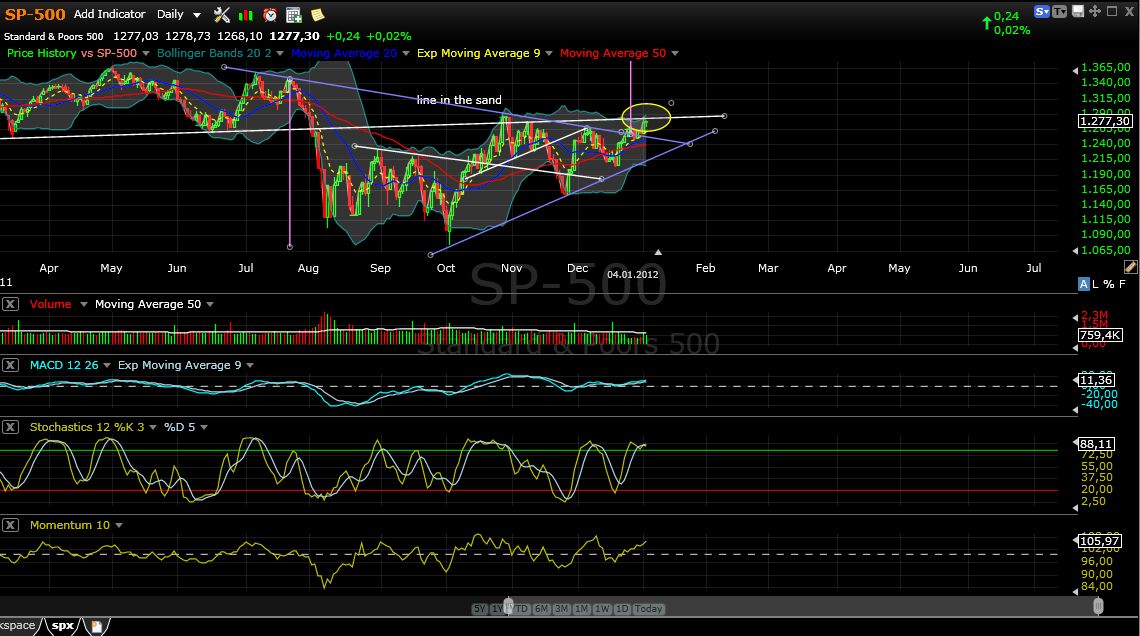Image resolution: width=1140 pixels, height=636 pixels.
Task: Close the MACD panel using its X box
Action: coord(10,365)
